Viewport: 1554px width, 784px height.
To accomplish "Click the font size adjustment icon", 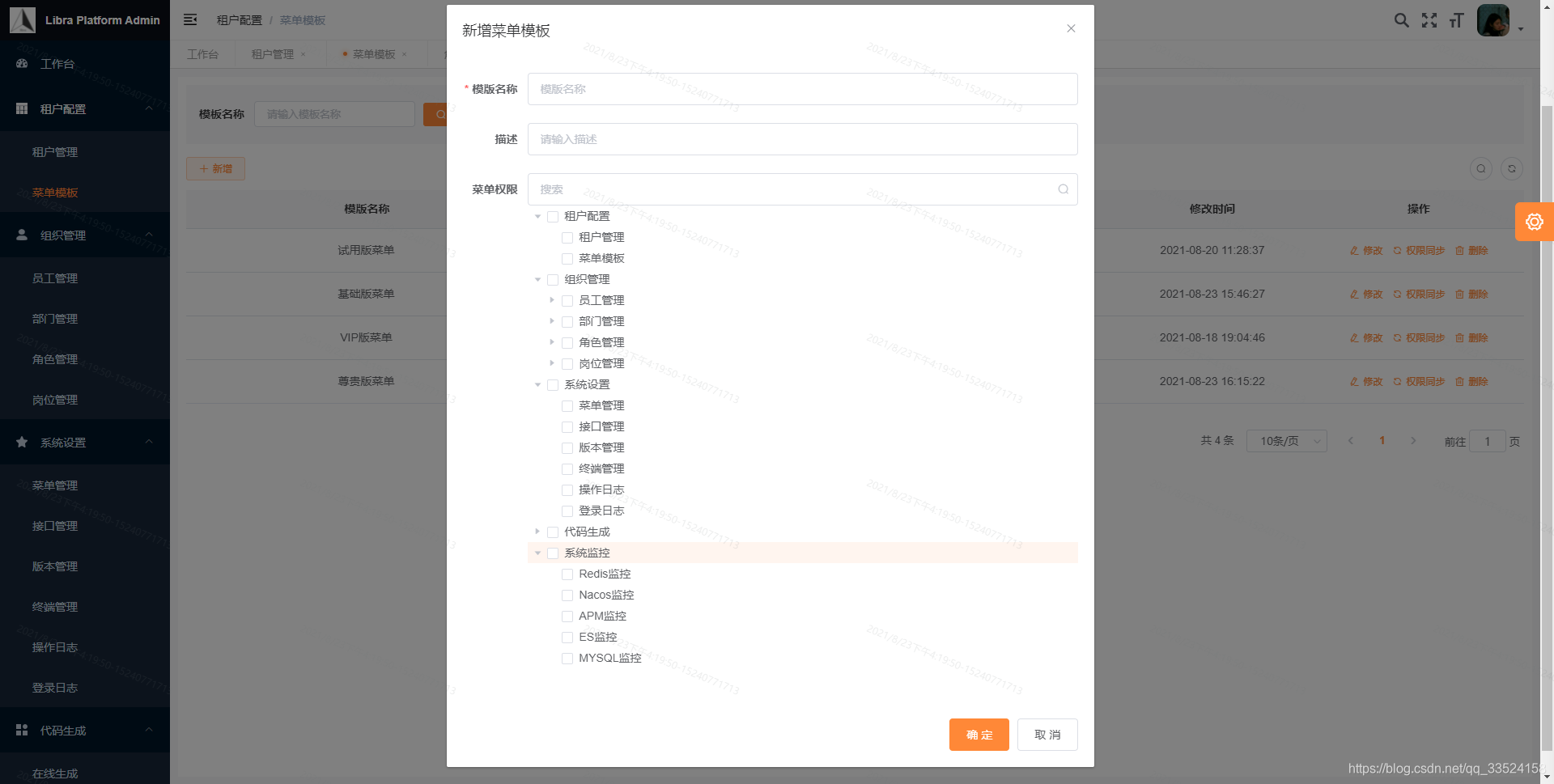I will [1456, 20].
